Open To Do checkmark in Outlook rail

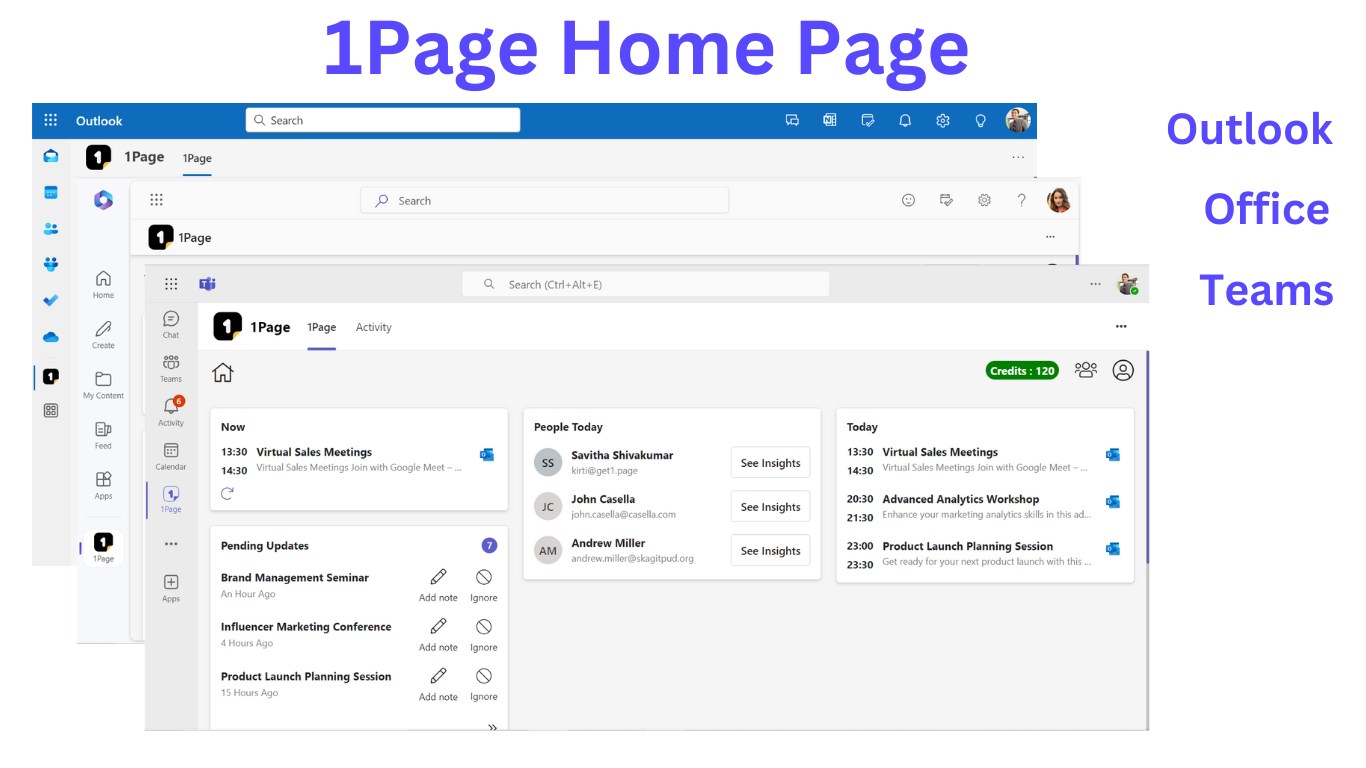(x=51, y=300)
